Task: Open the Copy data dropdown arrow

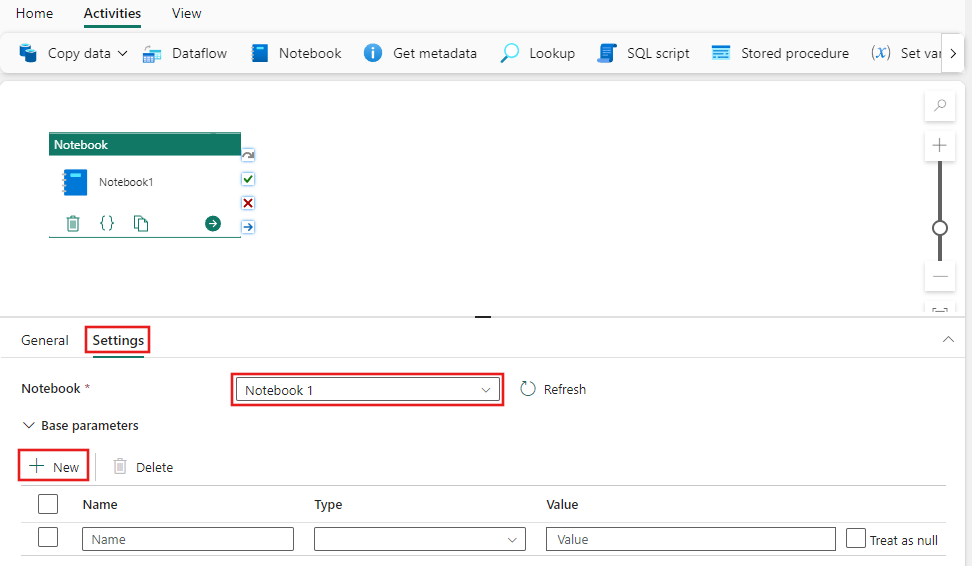Action: point(123,54)
